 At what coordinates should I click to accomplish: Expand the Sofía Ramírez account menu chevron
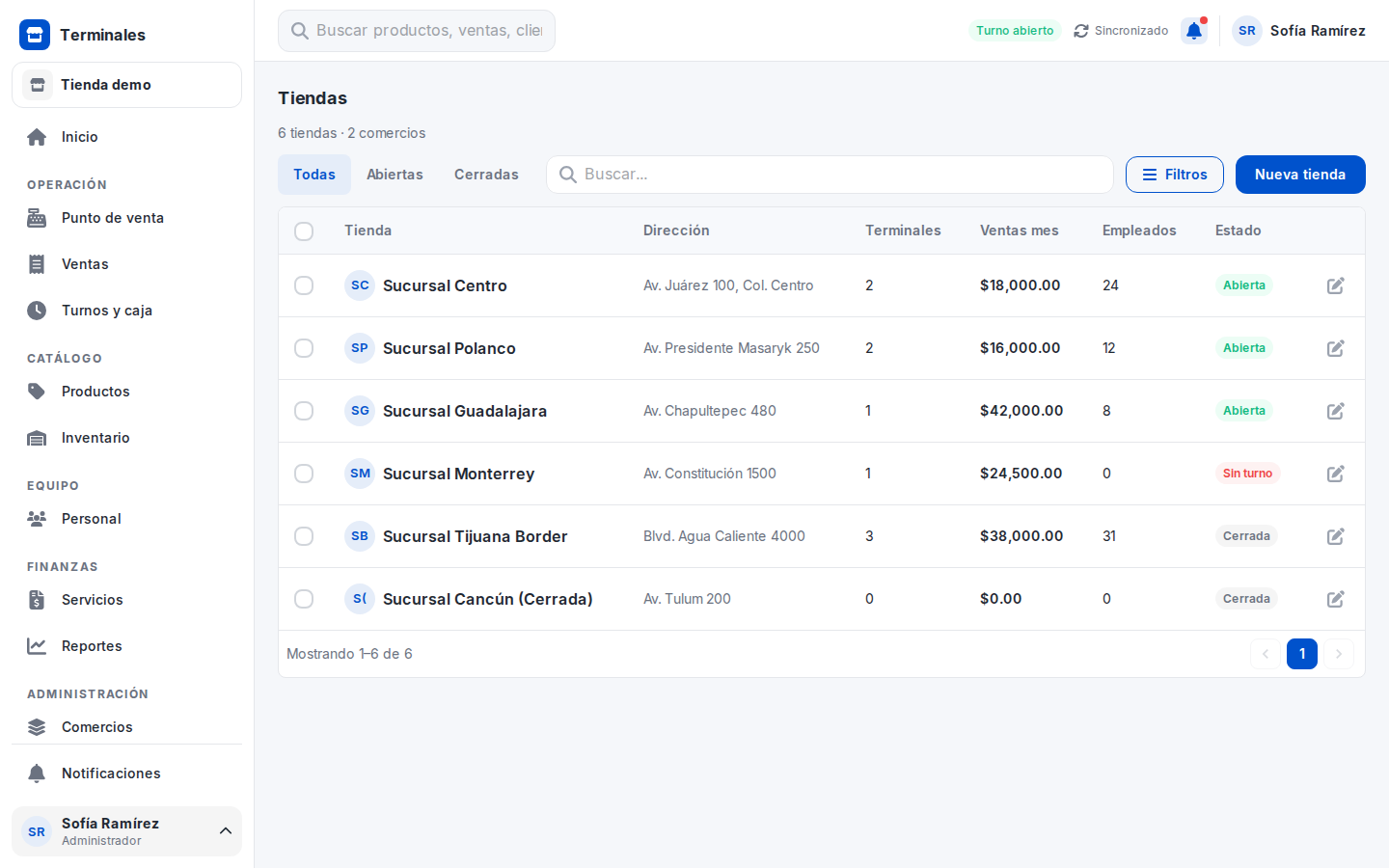point(226,831)
